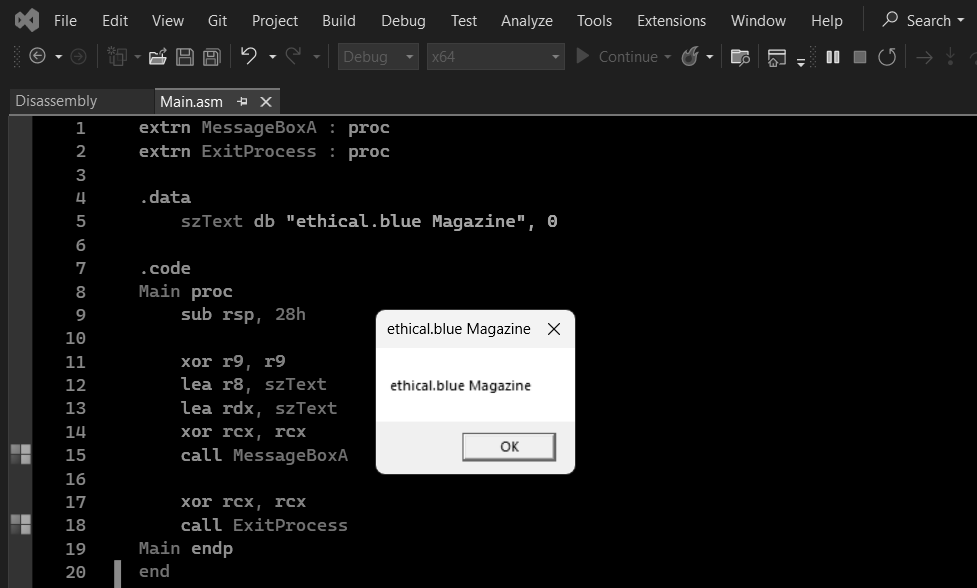977x588 pixels.
Task: Open the View menu
Action: 168,21
